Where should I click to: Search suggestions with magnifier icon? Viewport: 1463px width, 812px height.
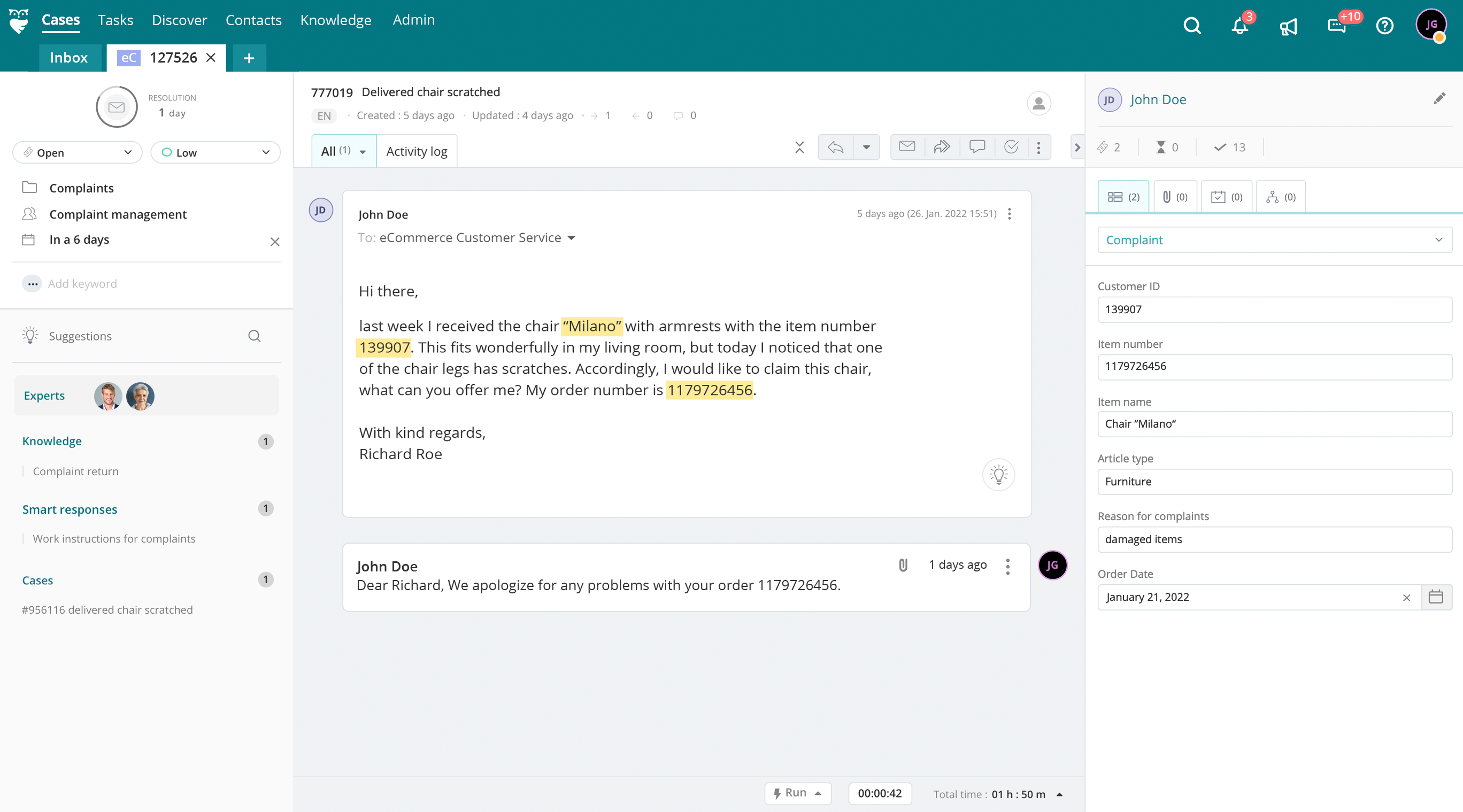[x=255, y=336]
